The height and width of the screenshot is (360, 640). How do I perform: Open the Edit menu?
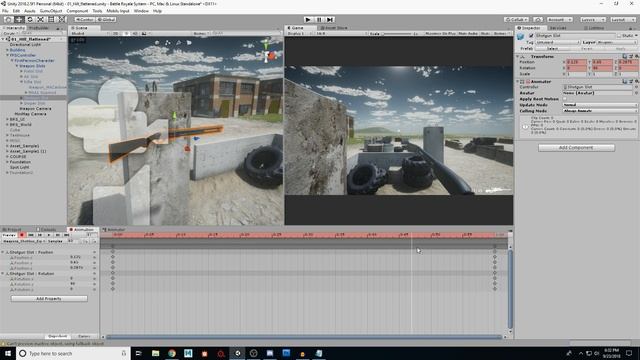coord(16,11)
